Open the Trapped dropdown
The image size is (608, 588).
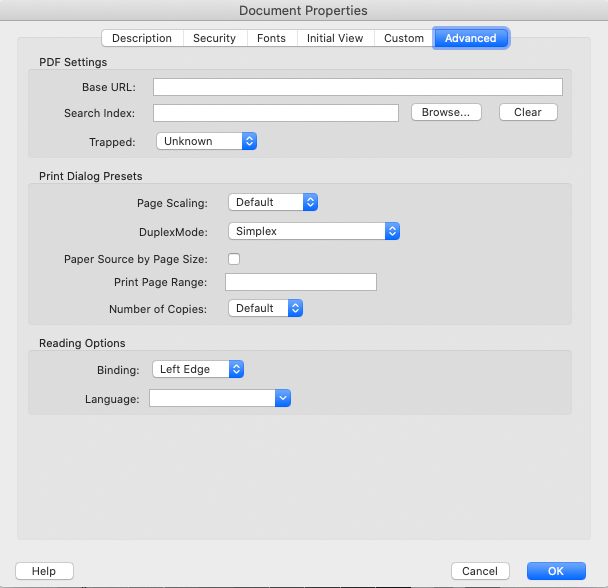pos(207,142)
